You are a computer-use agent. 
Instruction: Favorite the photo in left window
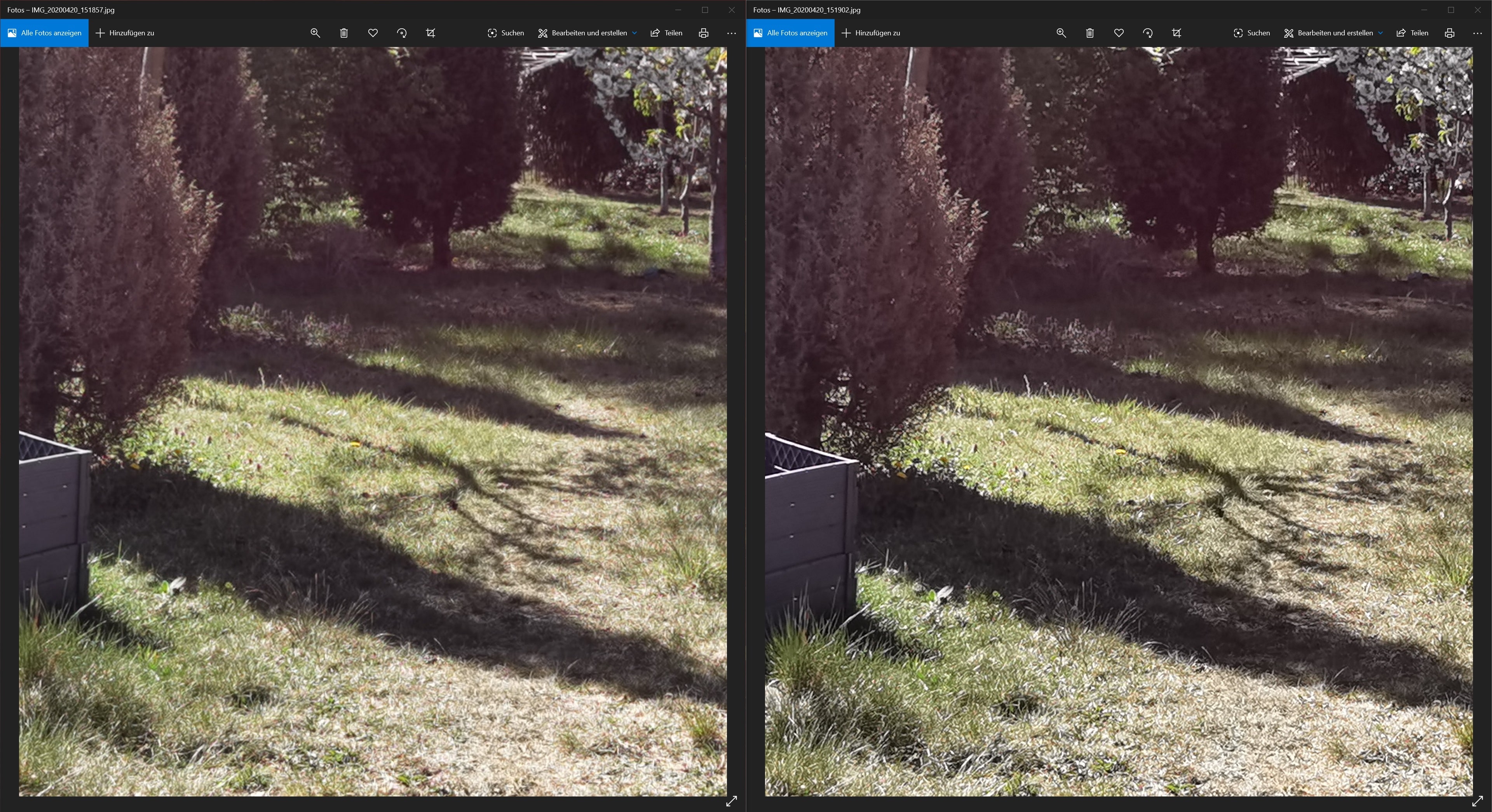pos(373,33)
